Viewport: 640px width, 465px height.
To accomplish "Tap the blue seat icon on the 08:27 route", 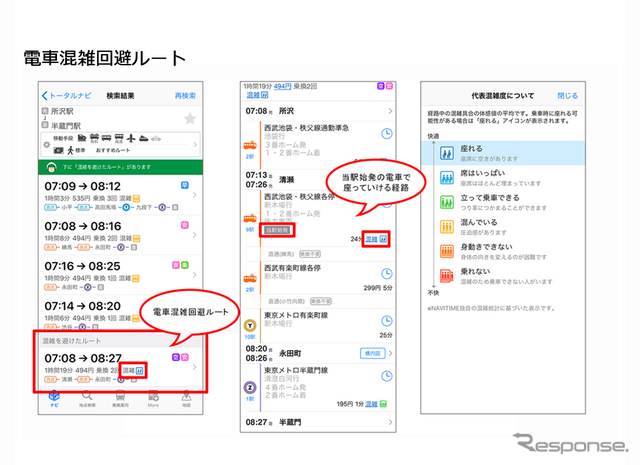I will (x=140, y=371).
